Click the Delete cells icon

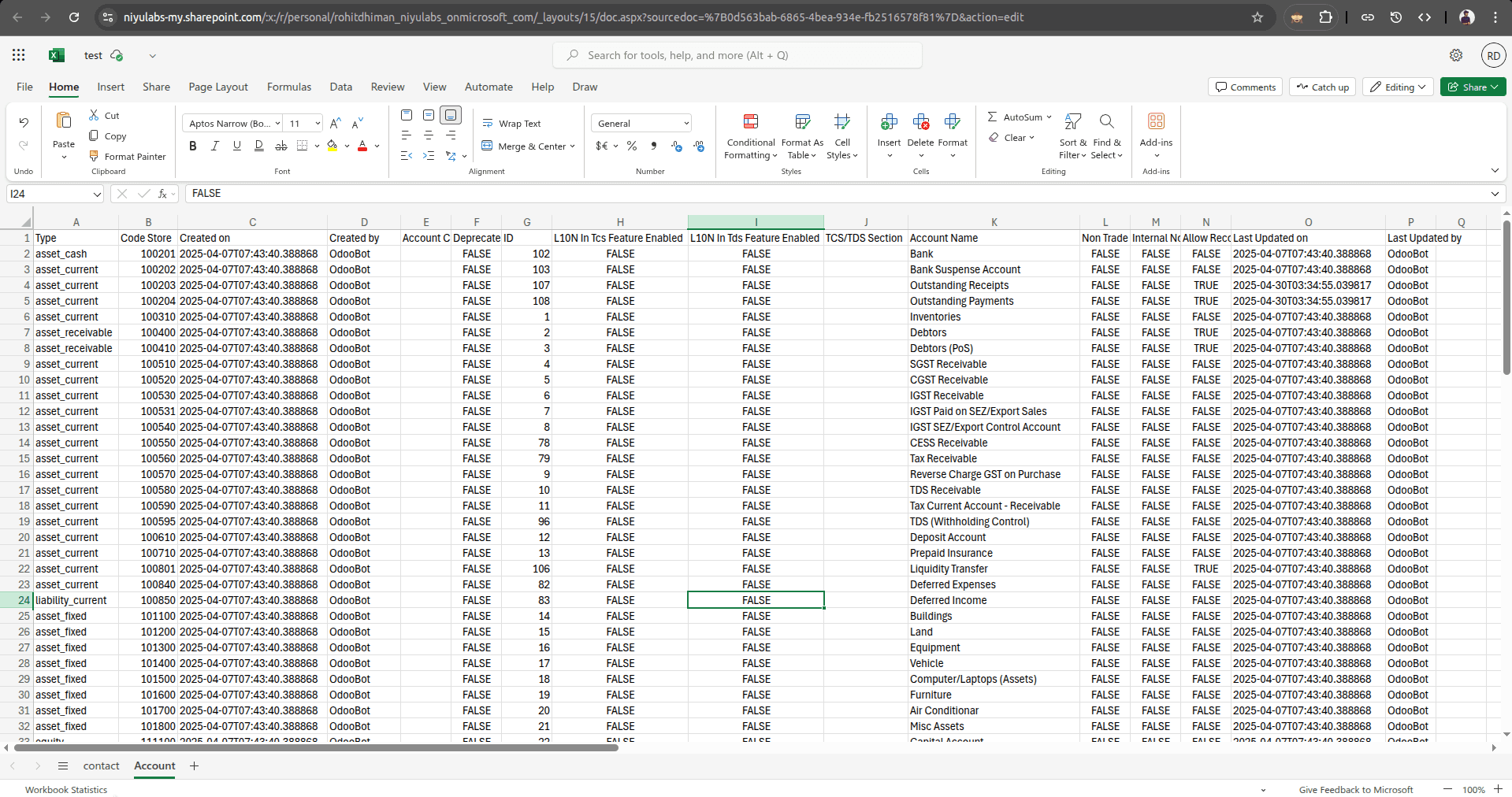pyautogui.click(x=920, y=121)
